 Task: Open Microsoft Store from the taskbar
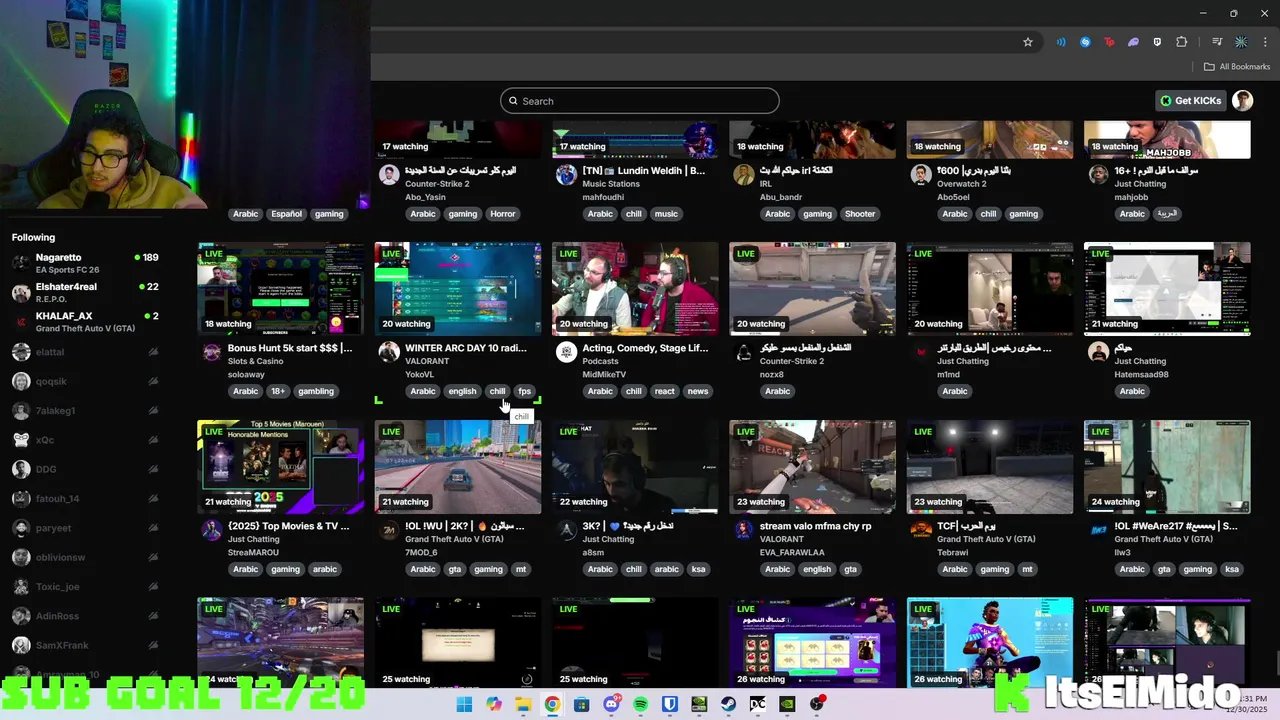pos(581,704)
